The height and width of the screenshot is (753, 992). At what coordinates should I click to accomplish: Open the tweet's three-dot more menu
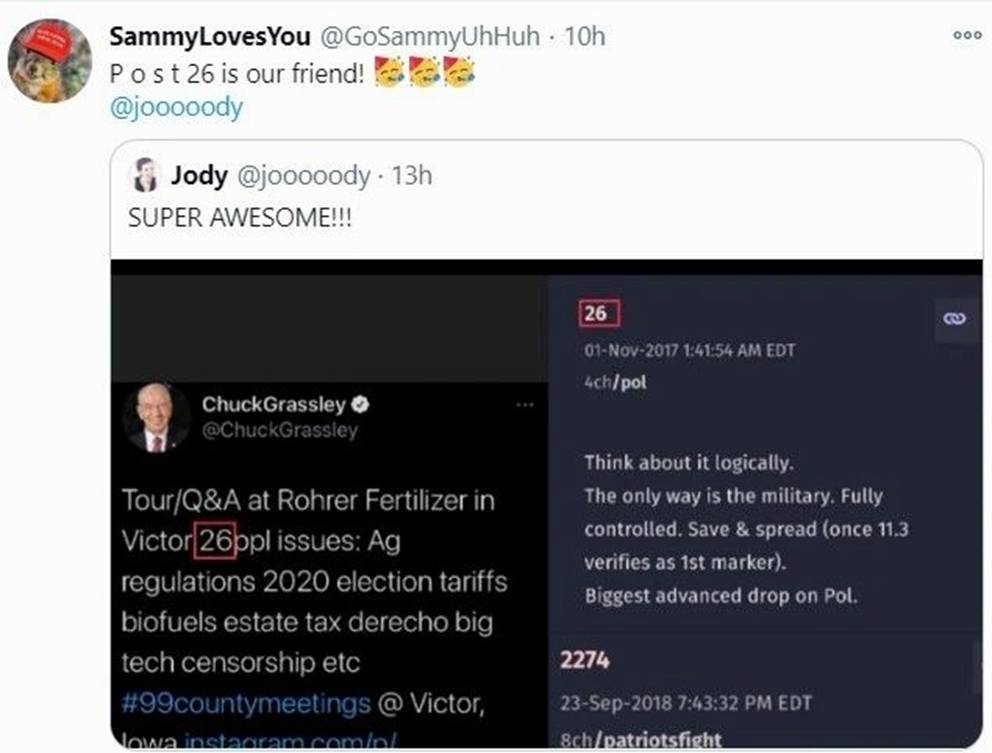pos(966,35)
